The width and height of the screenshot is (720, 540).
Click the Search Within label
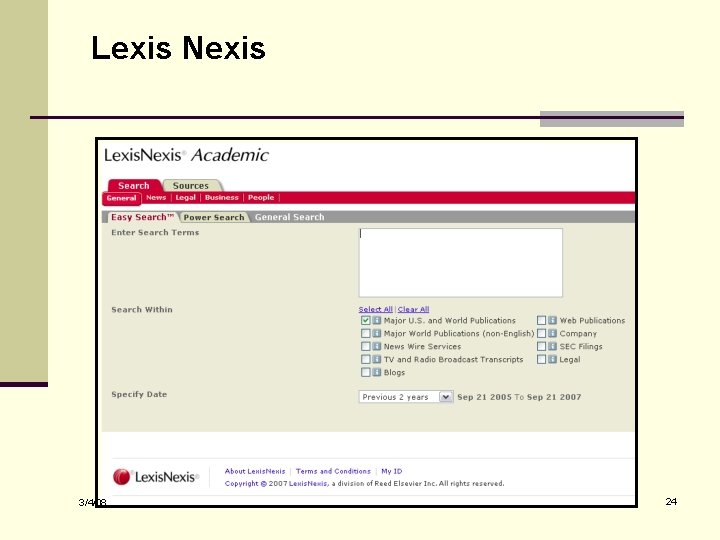tap(142, 309)
